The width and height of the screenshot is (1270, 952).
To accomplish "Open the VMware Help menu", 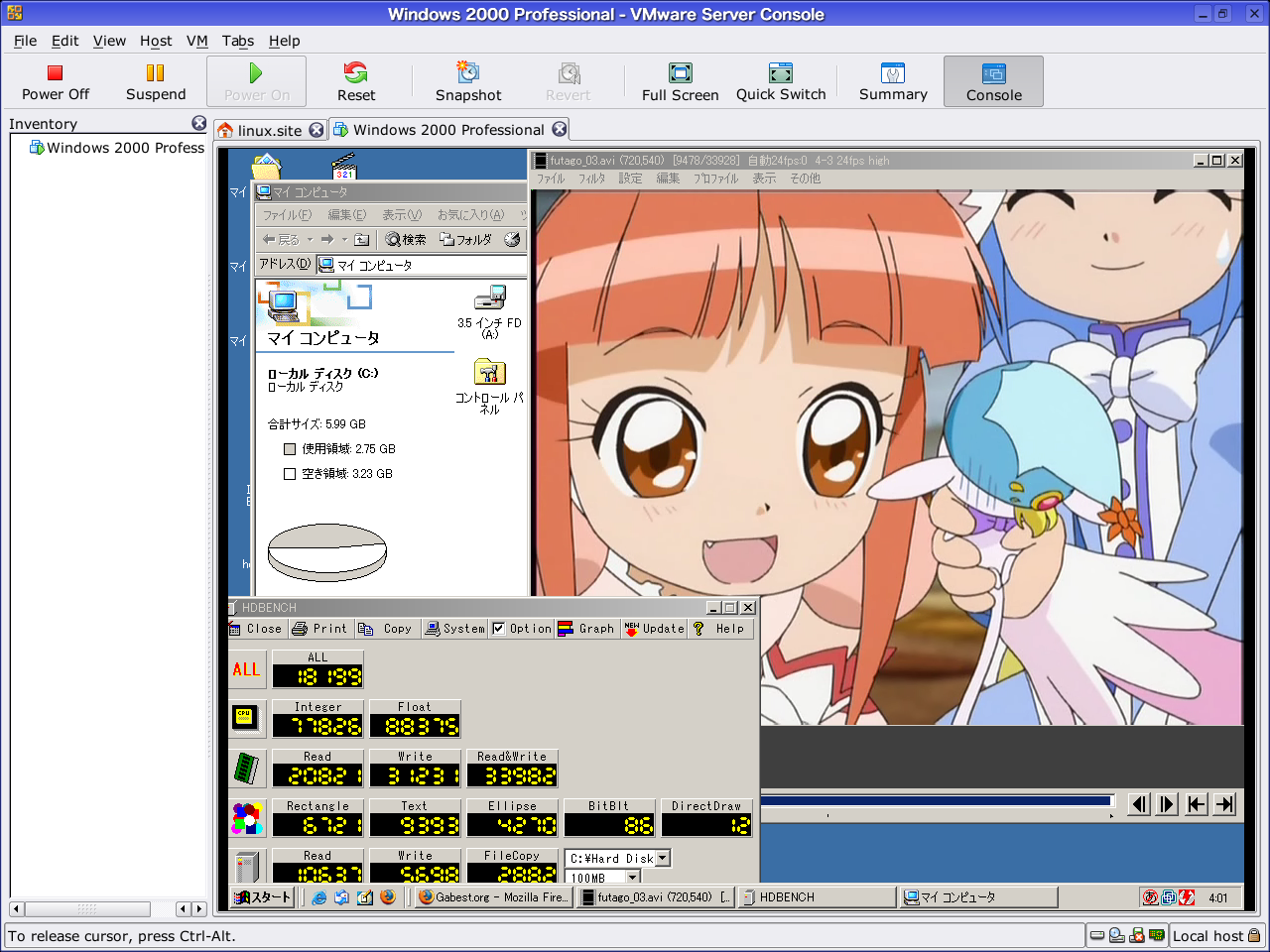I will click(284, 41).
